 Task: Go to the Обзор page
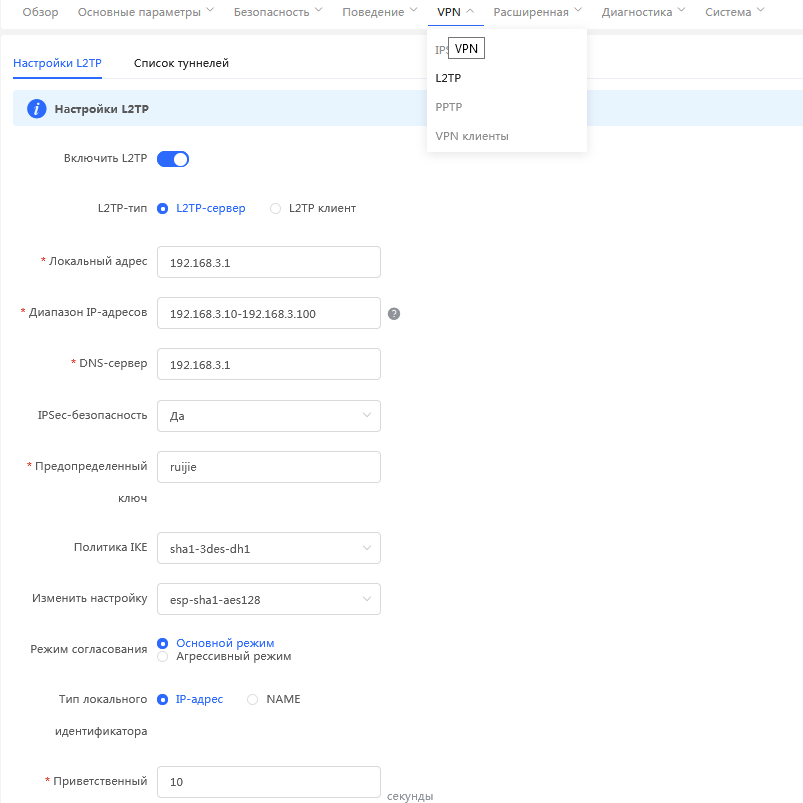click(x=40, y=12)
